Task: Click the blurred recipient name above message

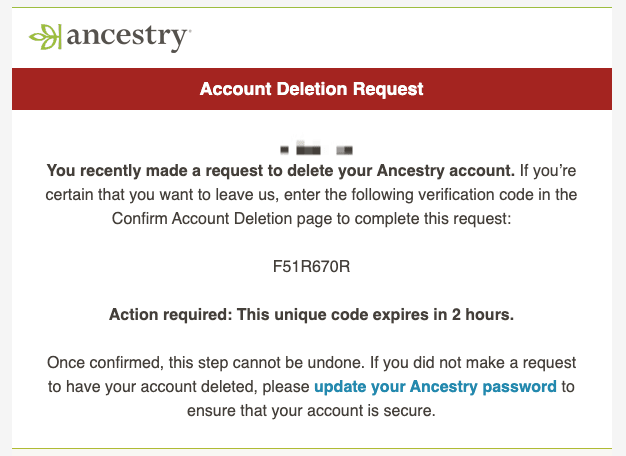Action: (x=316, y=149)
